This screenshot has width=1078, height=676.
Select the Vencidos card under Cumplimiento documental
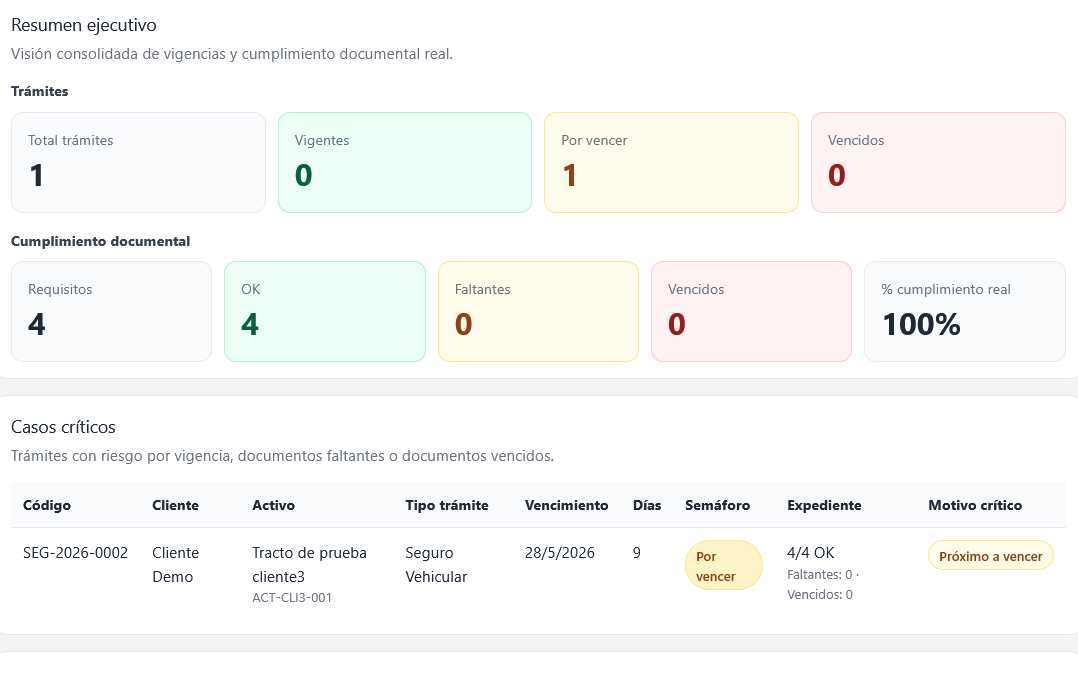click(751, 312)
